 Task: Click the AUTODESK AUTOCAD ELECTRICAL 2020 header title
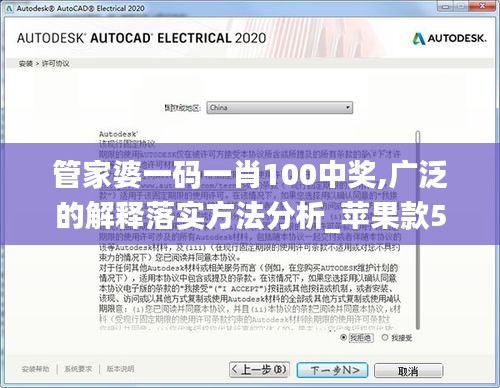[141, 38]
